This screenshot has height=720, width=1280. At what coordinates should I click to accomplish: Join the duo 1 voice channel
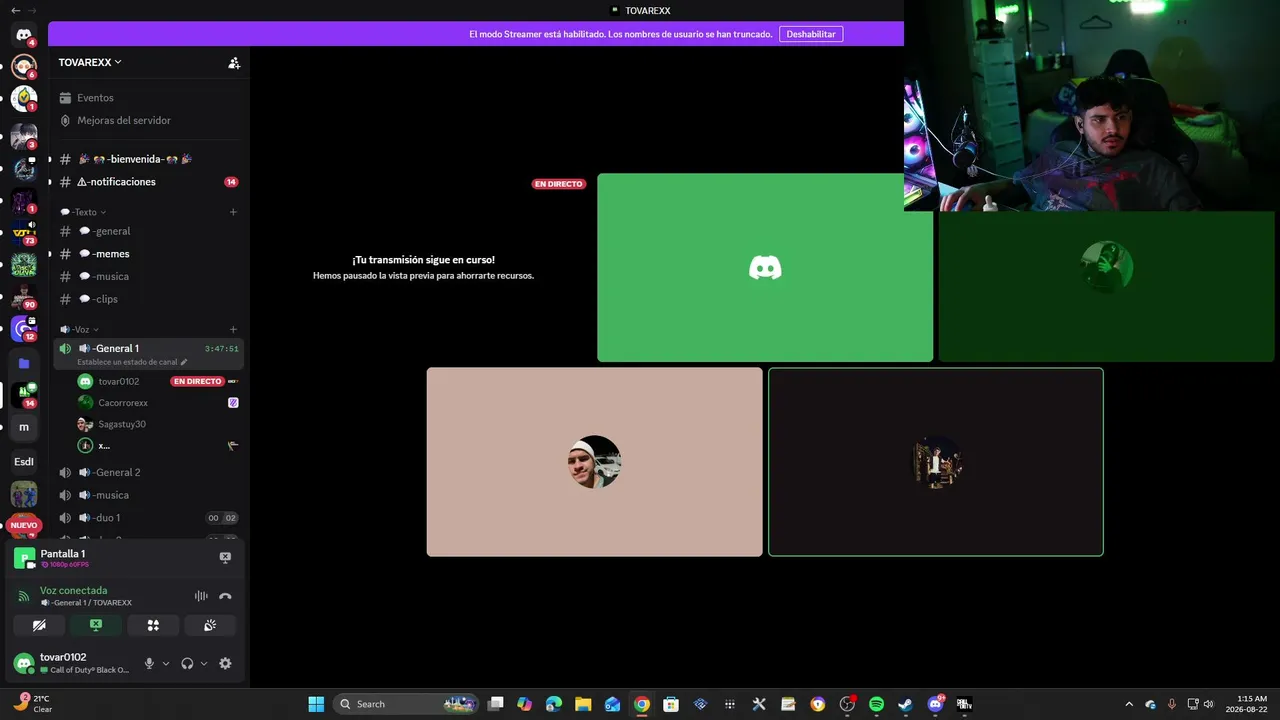148,518
